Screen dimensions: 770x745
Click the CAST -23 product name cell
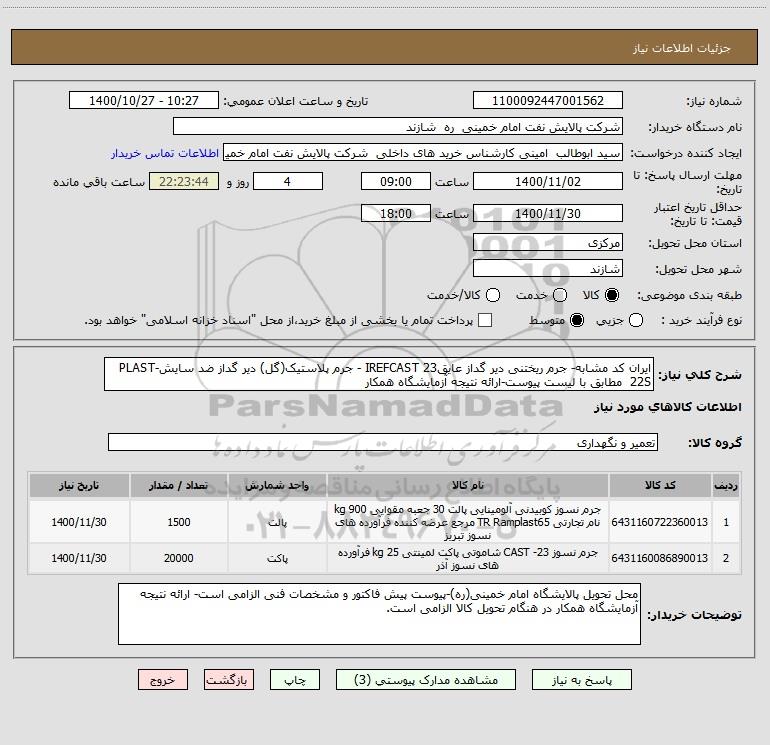point(468,559)
